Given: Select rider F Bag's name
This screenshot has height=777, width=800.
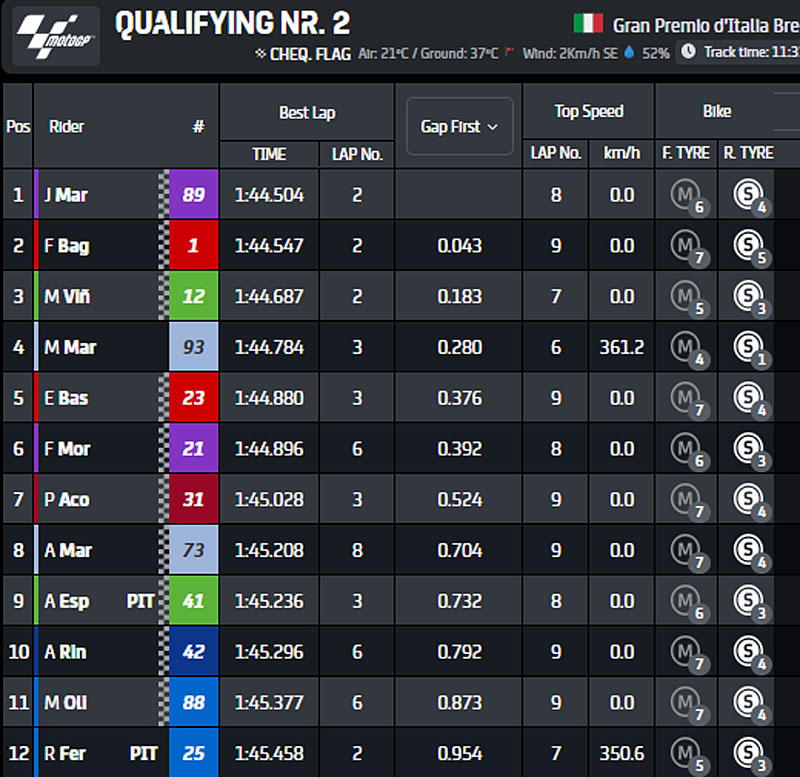Looking at the screenshot, I should point(66,246).
